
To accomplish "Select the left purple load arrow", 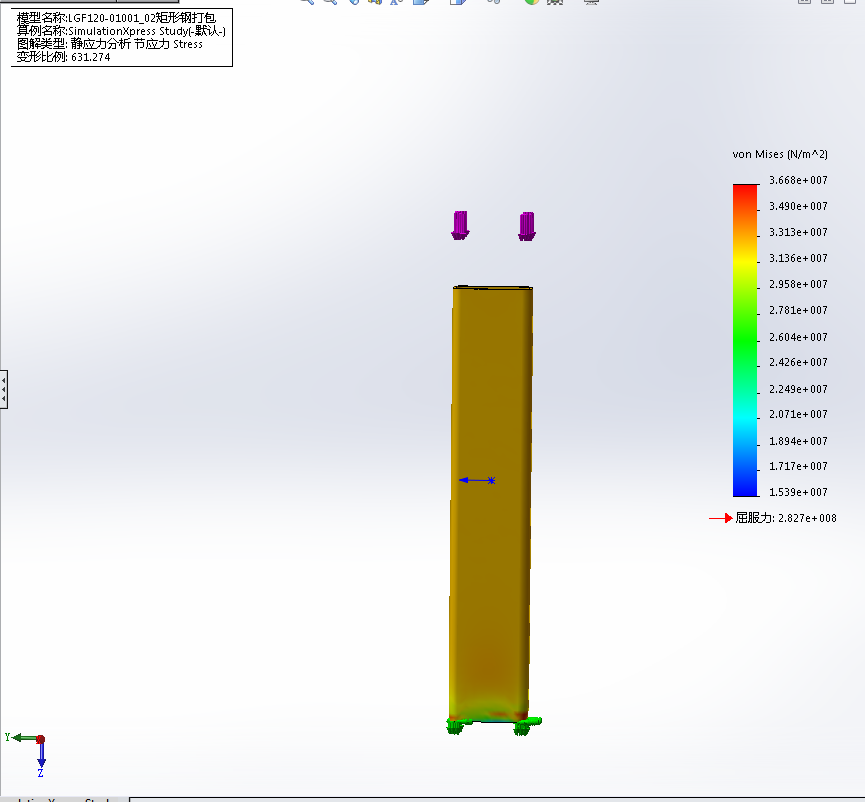I will [x=460, y=225].
